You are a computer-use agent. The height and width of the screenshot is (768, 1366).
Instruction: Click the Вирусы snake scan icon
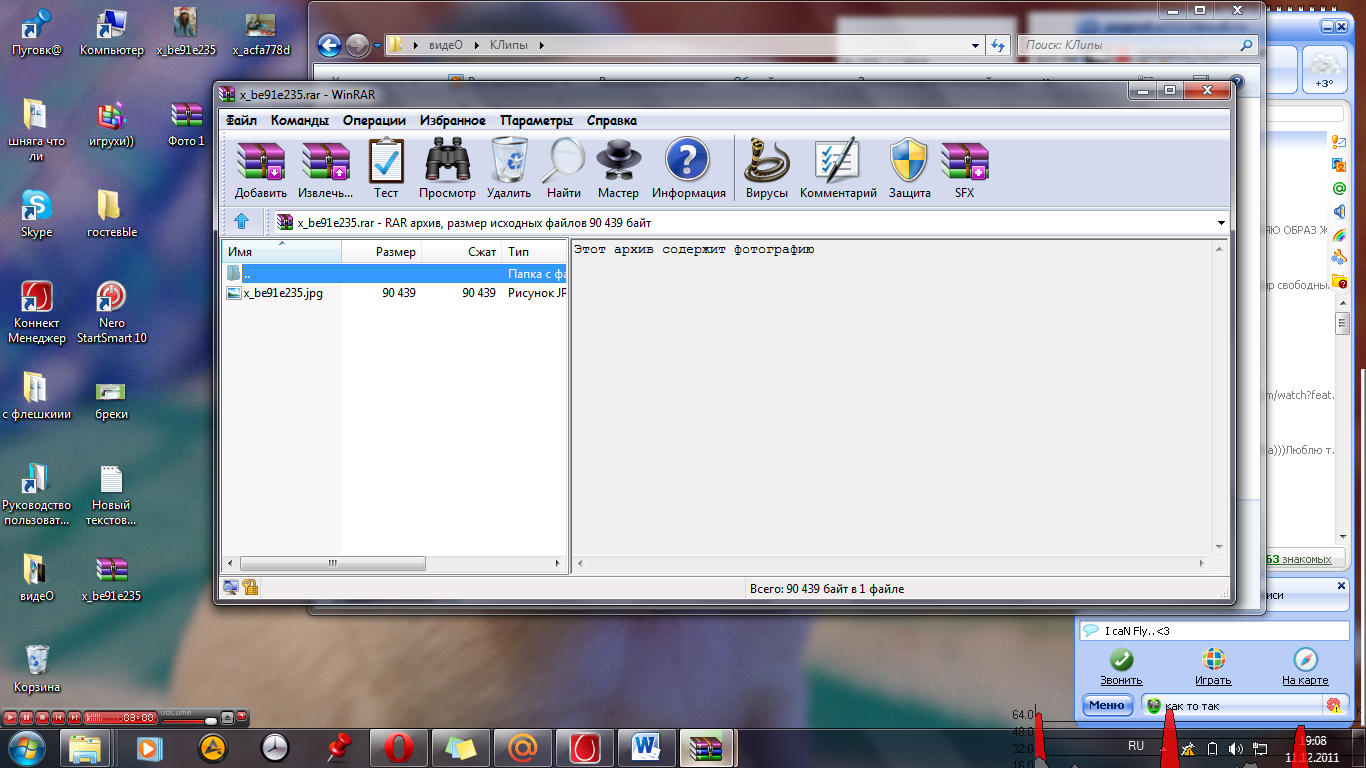(x=767, y=168)
